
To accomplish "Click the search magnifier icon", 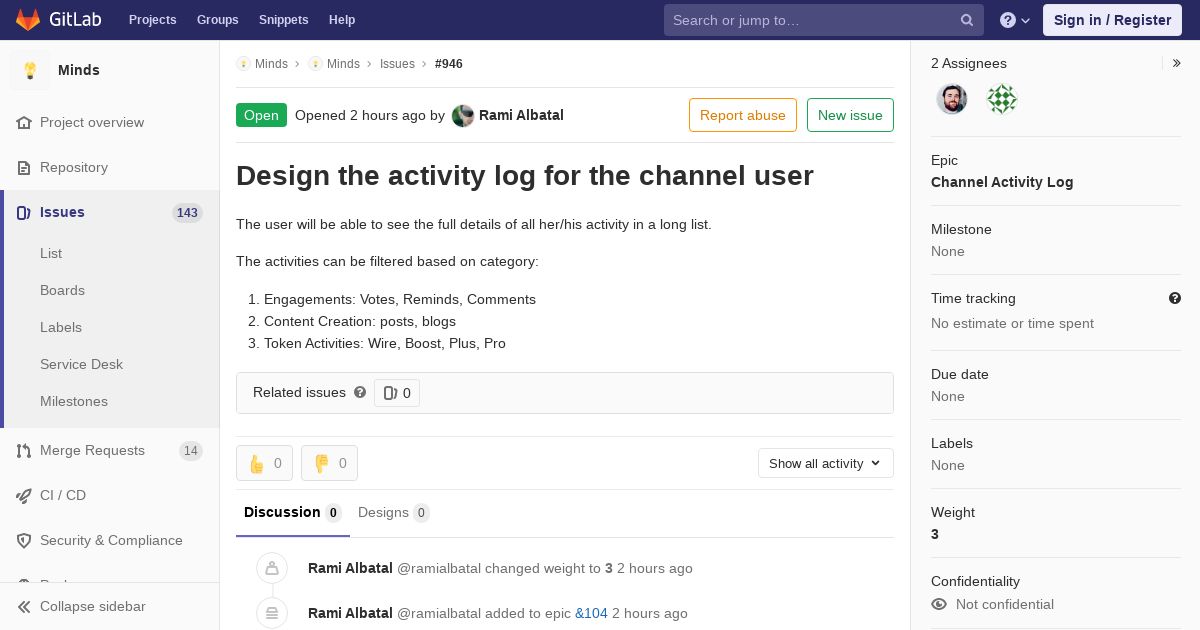I will point(967,20).
